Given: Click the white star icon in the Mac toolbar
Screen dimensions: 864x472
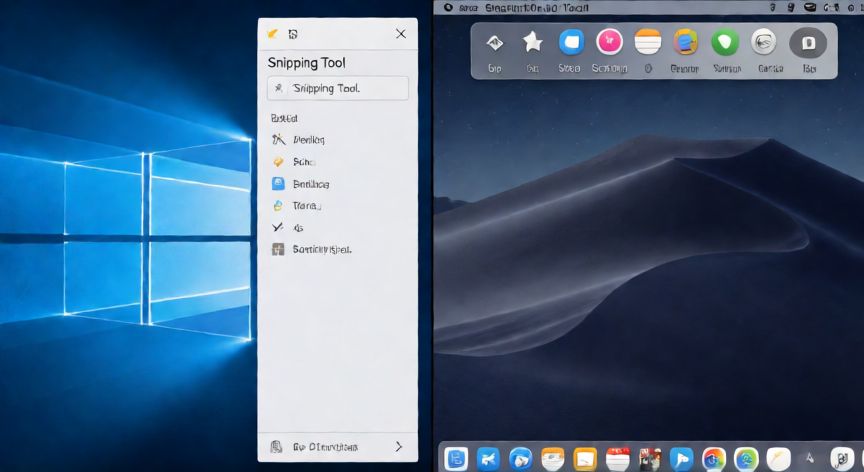Looking at the screenshot, I should [x=533, y=42].
